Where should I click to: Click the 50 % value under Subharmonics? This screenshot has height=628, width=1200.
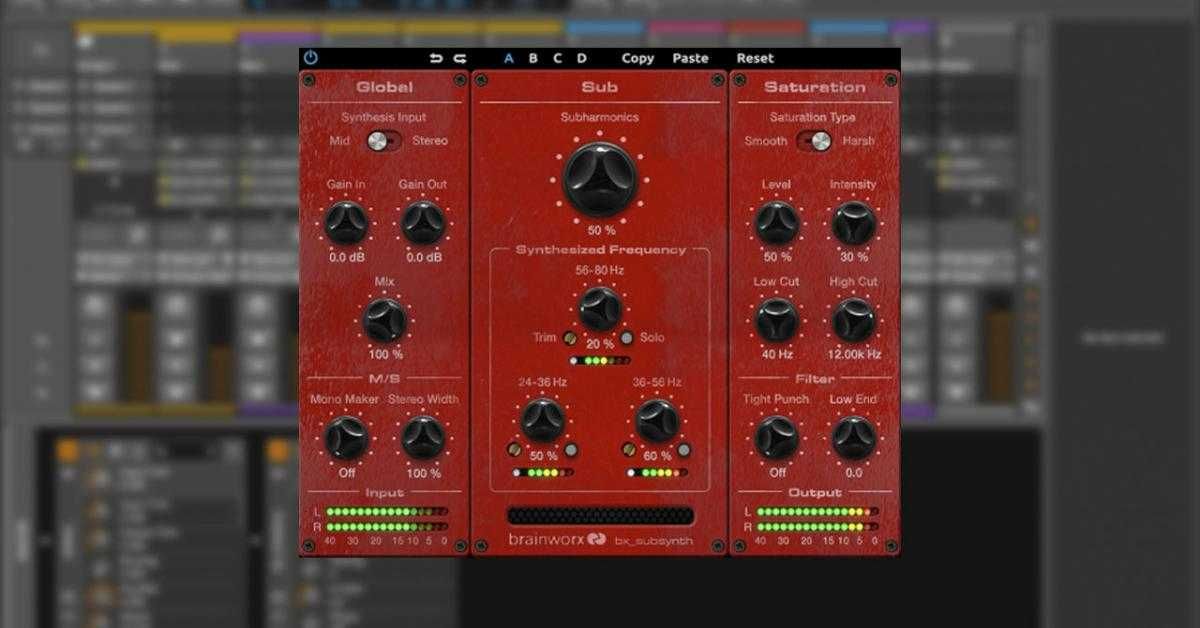click(601, 230)
